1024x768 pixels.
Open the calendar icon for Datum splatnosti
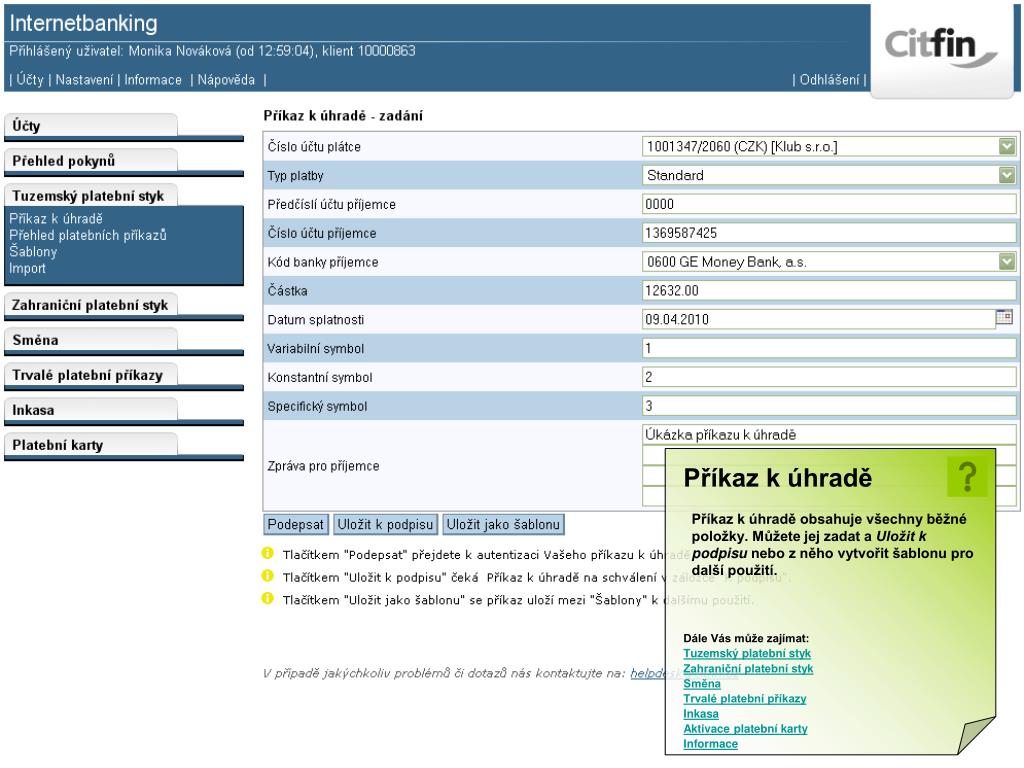pos(1004,318)
